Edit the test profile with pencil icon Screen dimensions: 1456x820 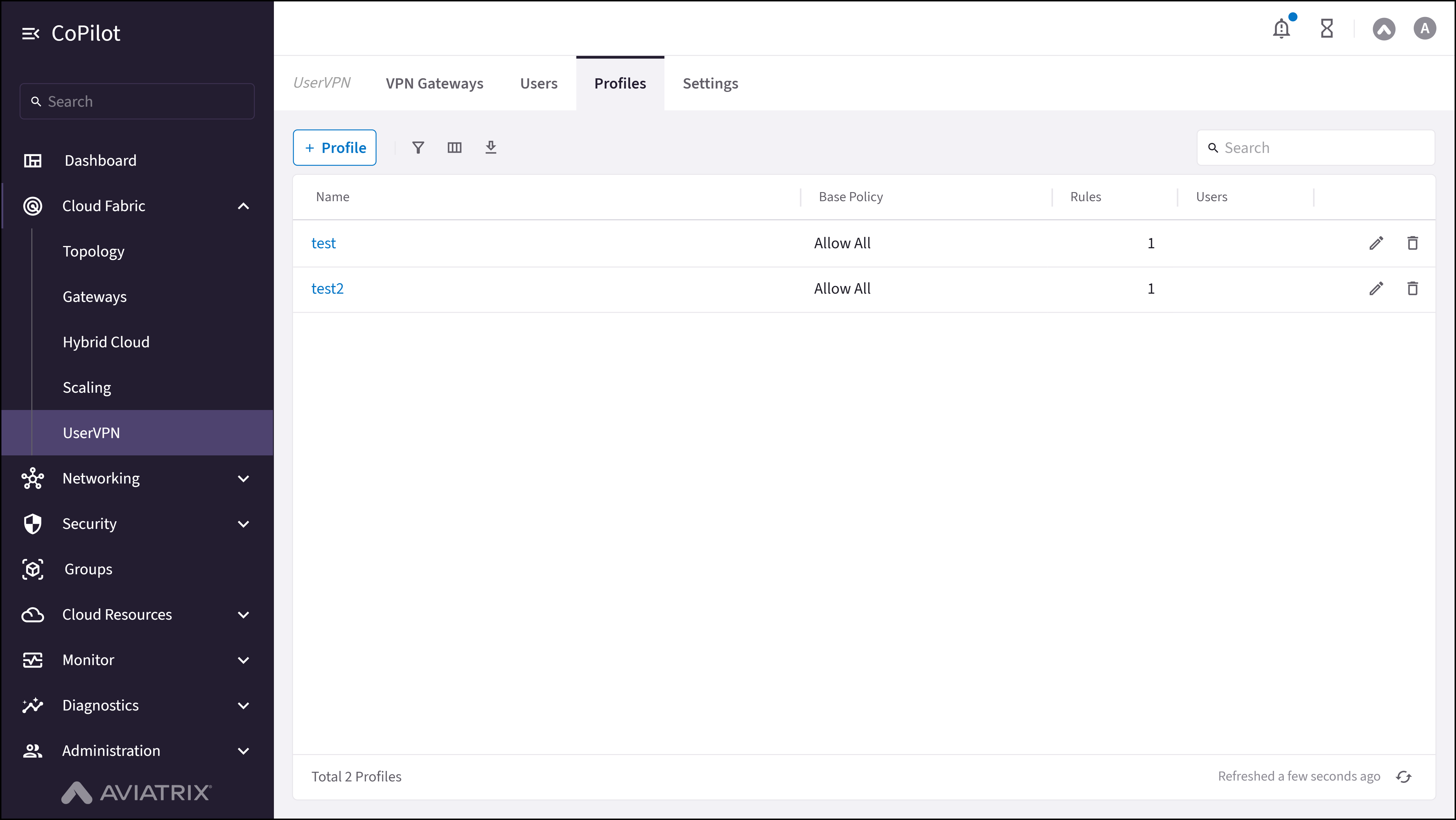pyautogui.click(x=1377, y=243)
